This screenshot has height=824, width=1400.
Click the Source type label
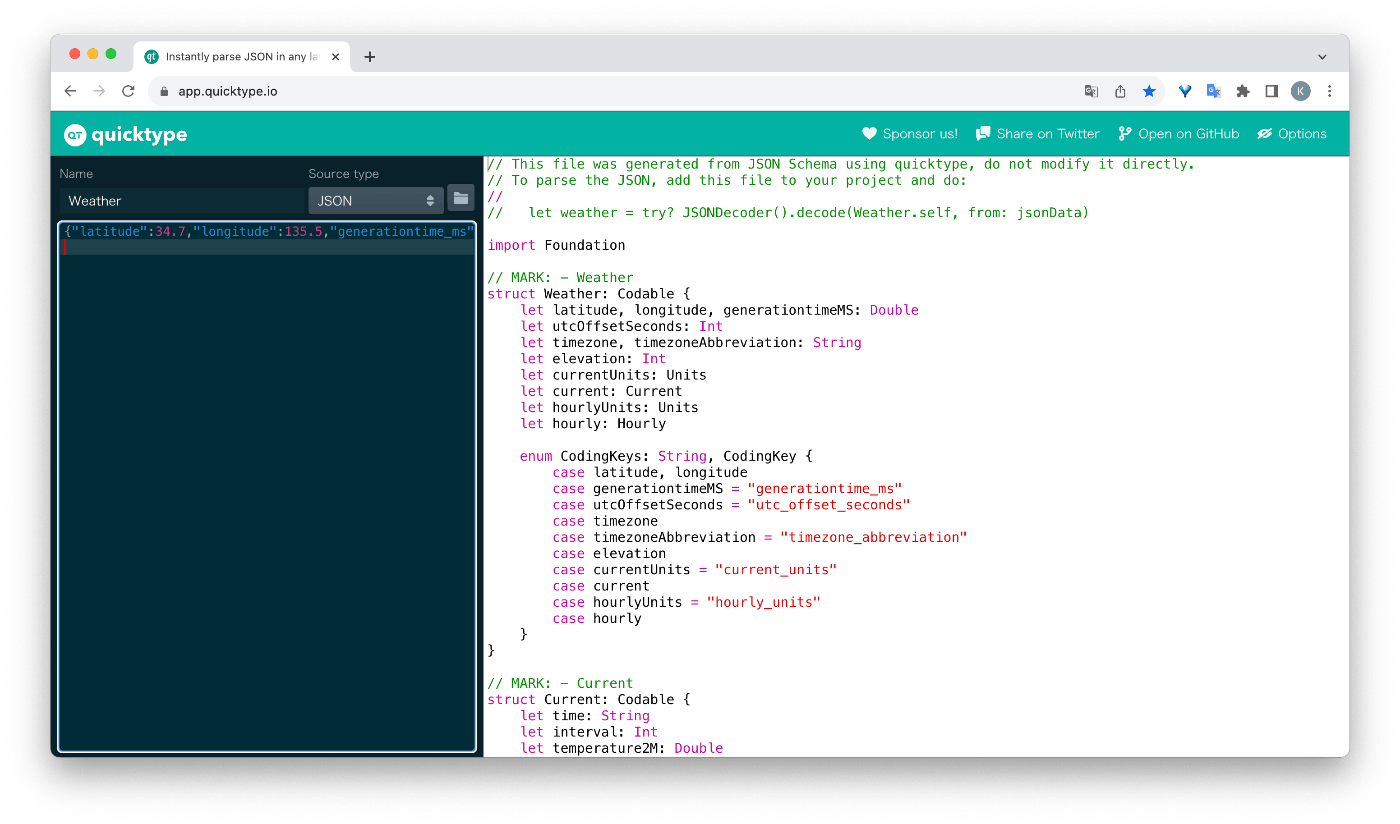click(344, 174)
